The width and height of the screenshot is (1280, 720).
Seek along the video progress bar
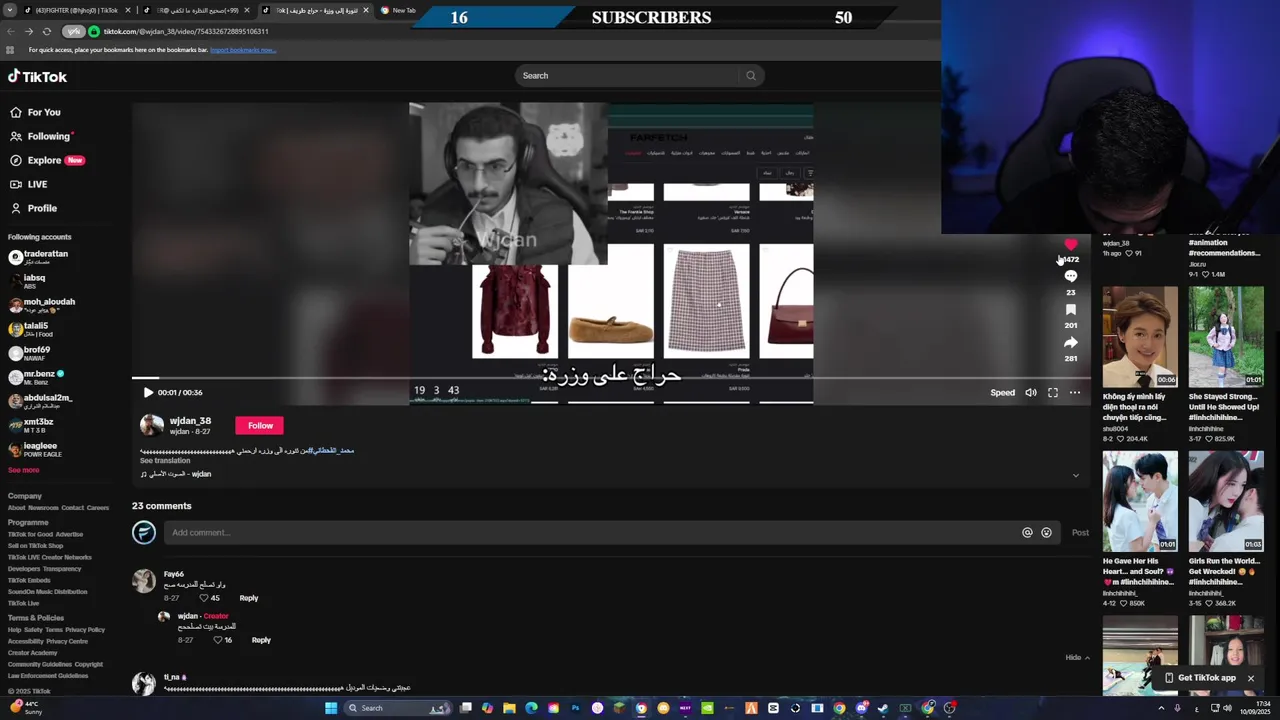(x=611, y=379)
